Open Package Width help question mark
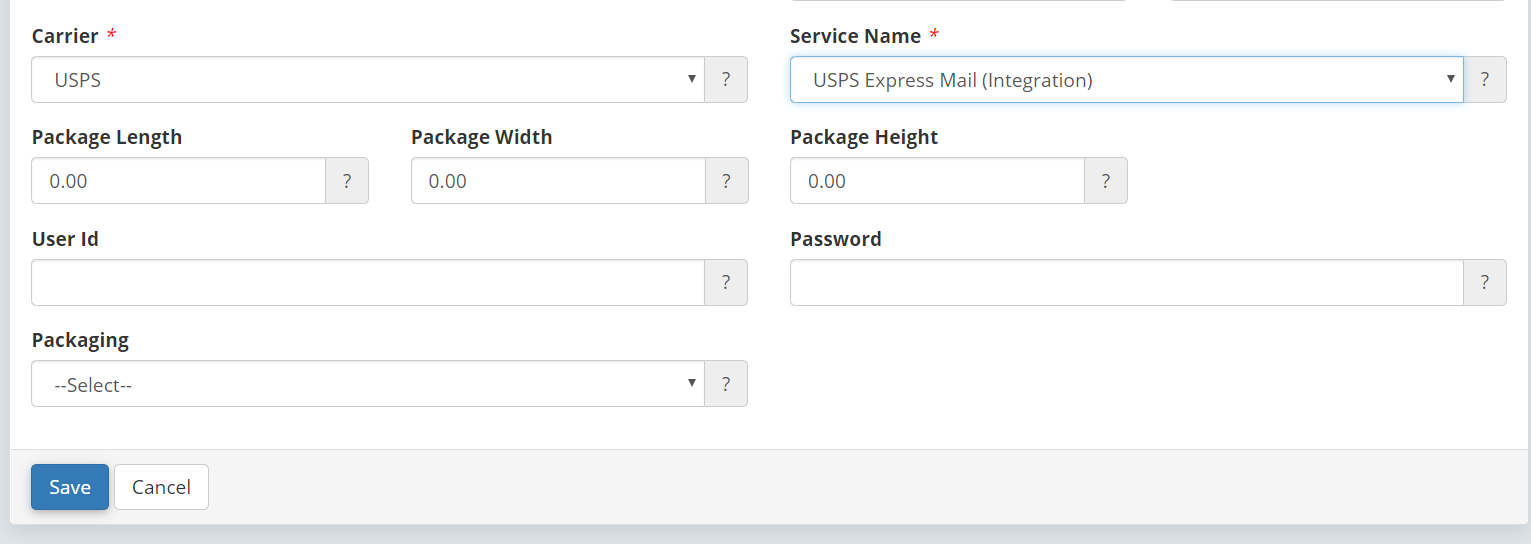Image resolution: width=1531 pixels, height=544 pixels. pos(726,181)
